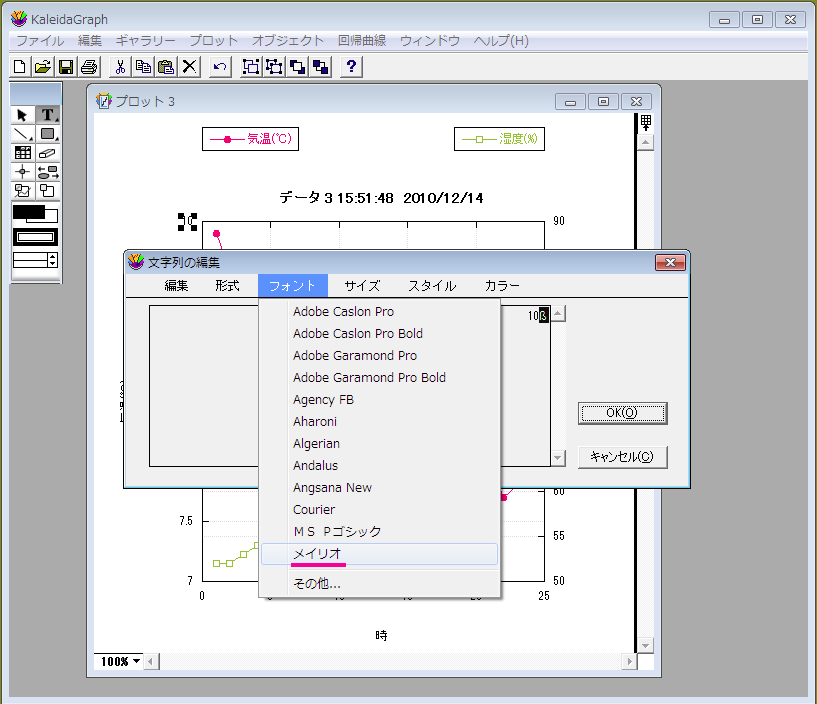
Task: Choose Angsana New font
Action: (379, 488)
